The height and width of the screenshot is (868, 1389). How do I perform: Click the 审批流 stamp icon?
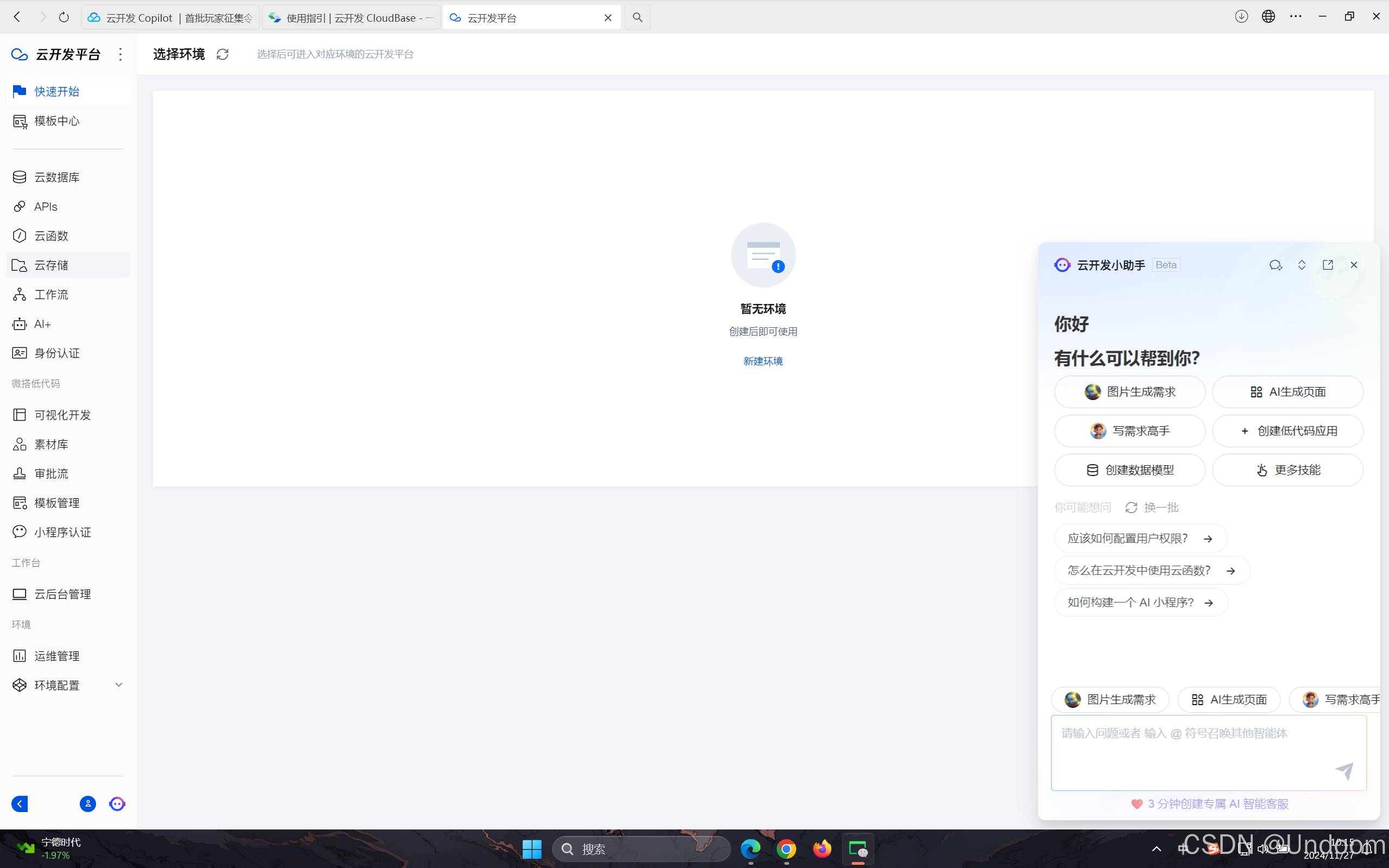(x=20, y=473)
